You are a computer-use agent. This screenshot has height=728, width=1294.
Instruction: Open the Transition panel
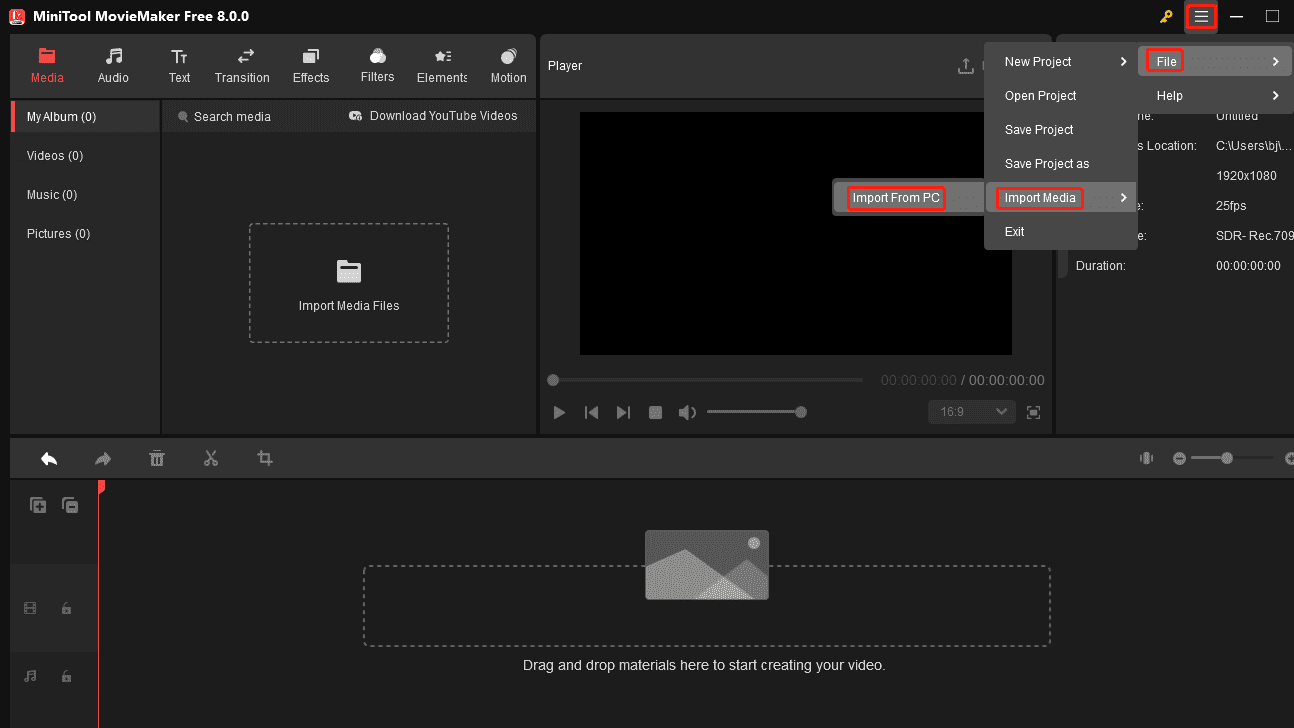click(242, 65)
